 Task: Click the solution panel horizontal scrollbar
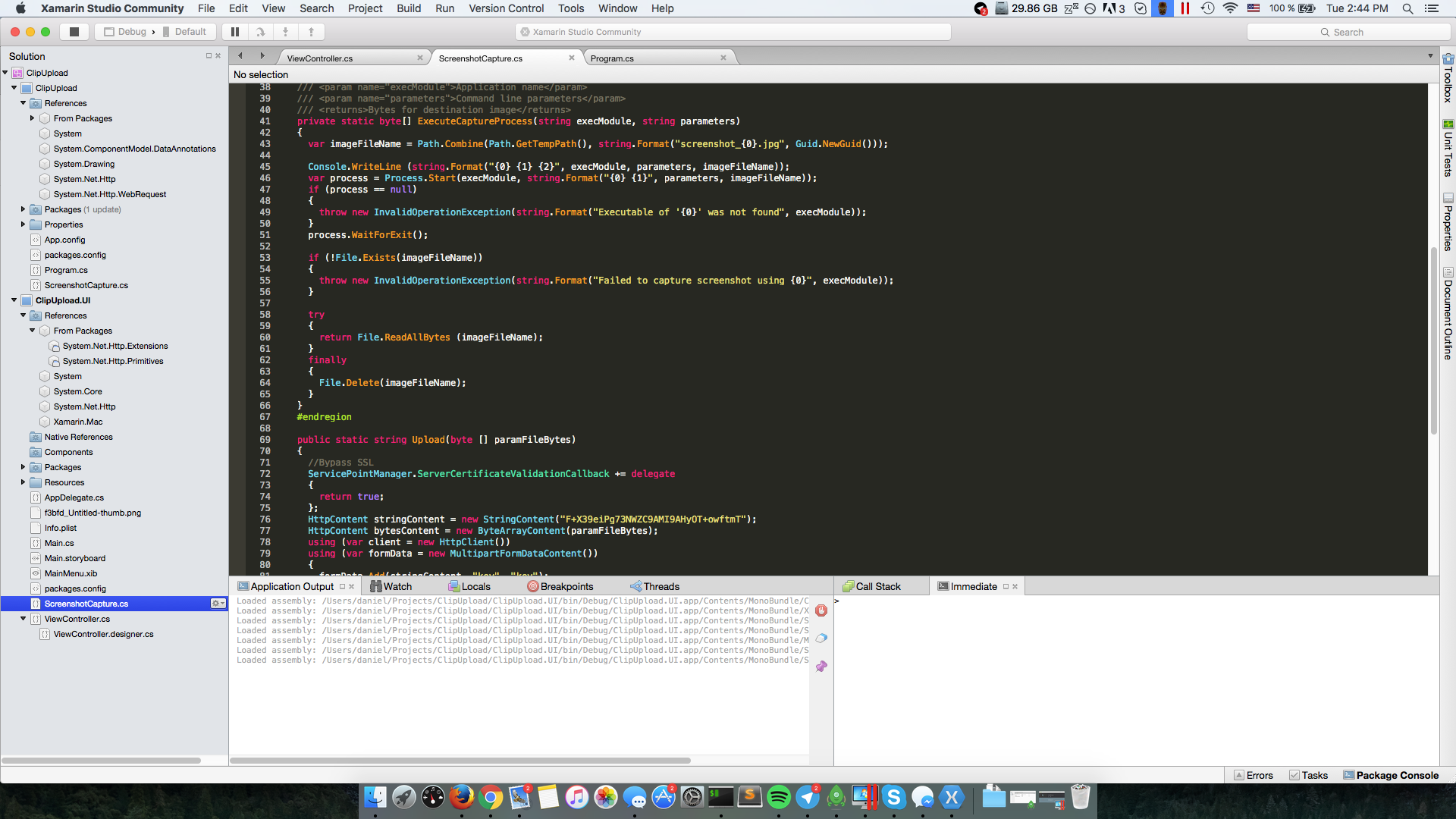point(102,760)
